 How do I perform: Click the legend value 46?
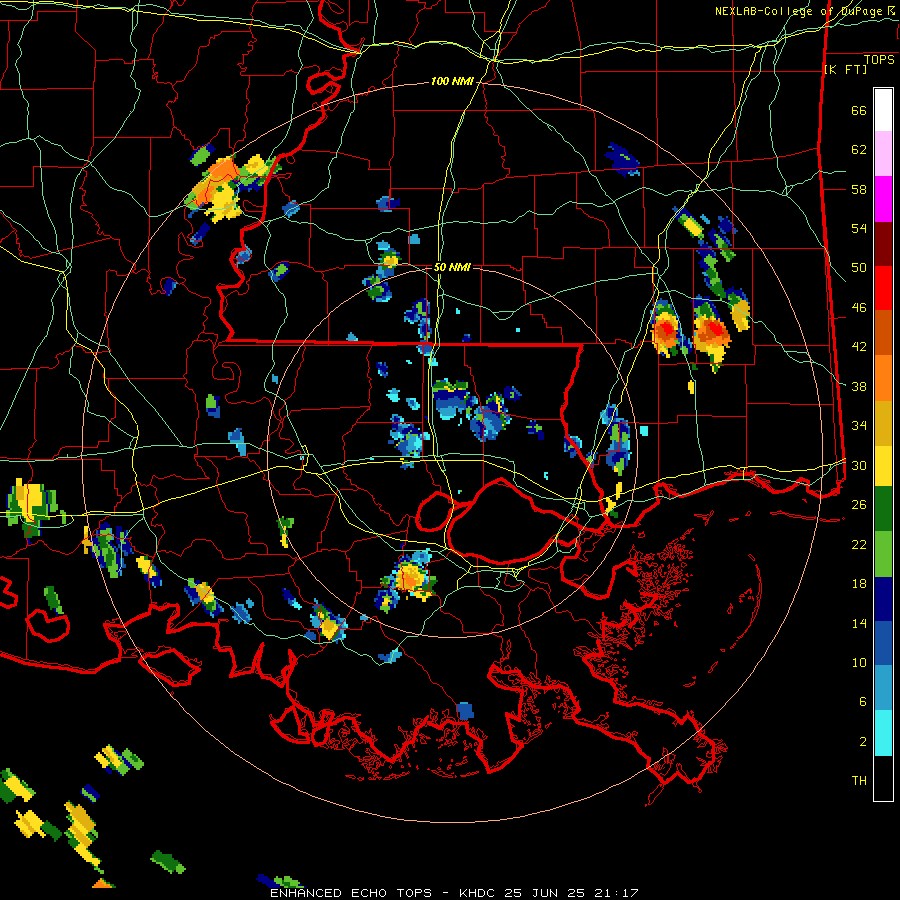point(859,308)
